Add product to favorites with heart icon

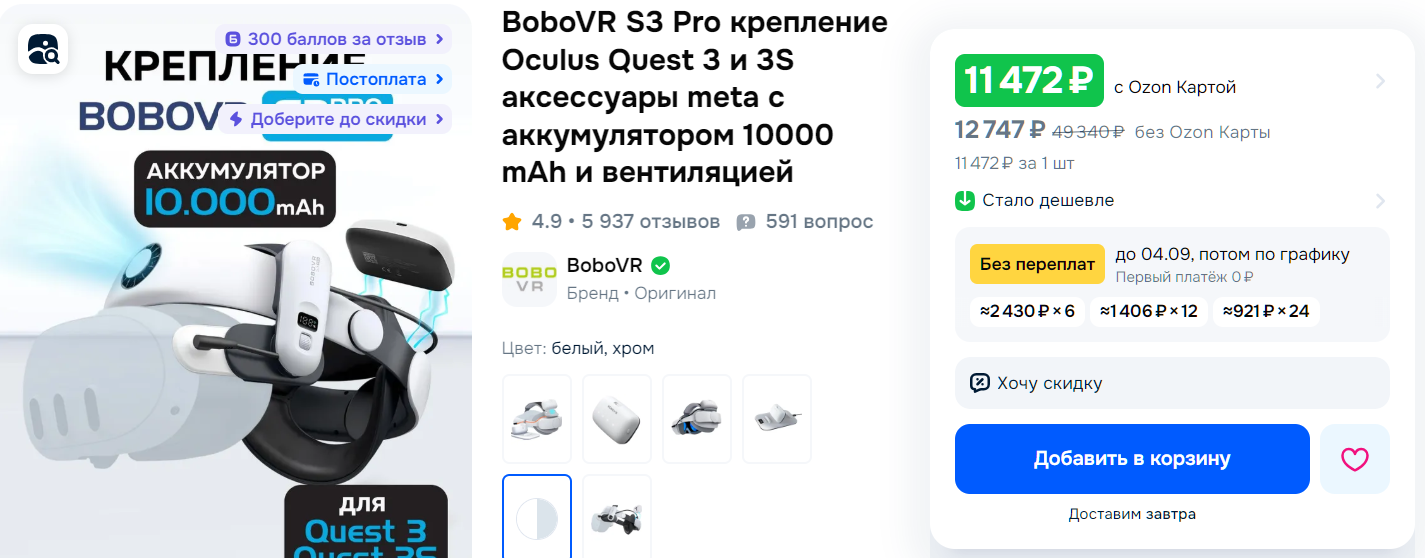tap(1354, 459)
